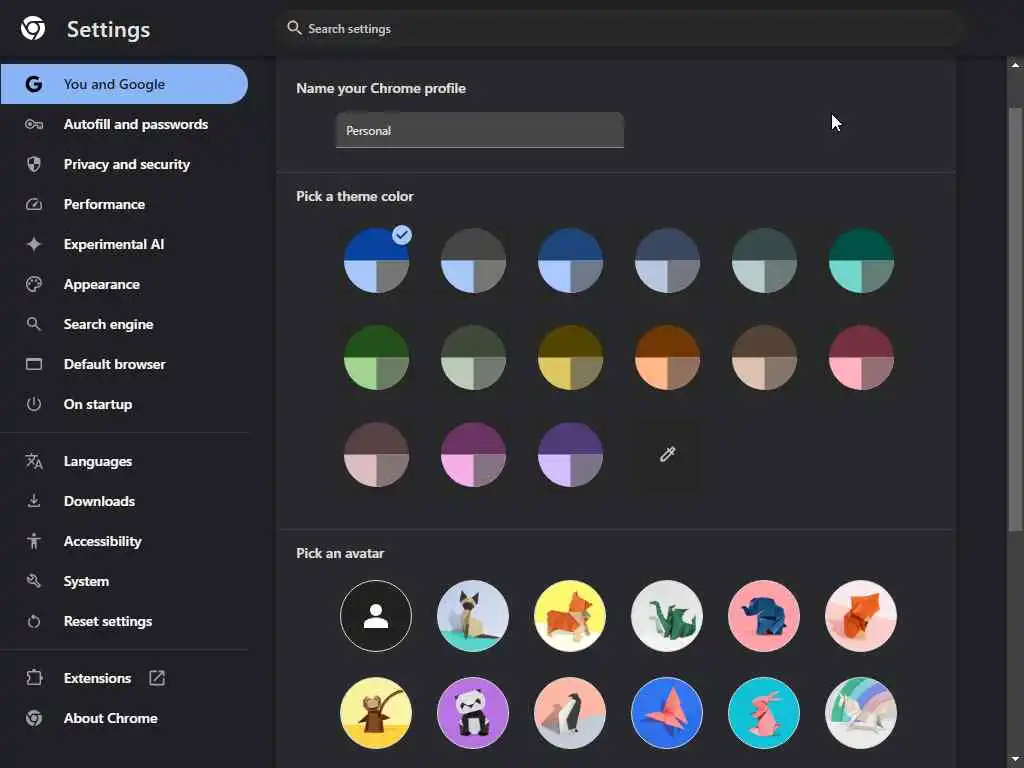
Task: Select the violet lavender theme color
Action: [570, 455]
